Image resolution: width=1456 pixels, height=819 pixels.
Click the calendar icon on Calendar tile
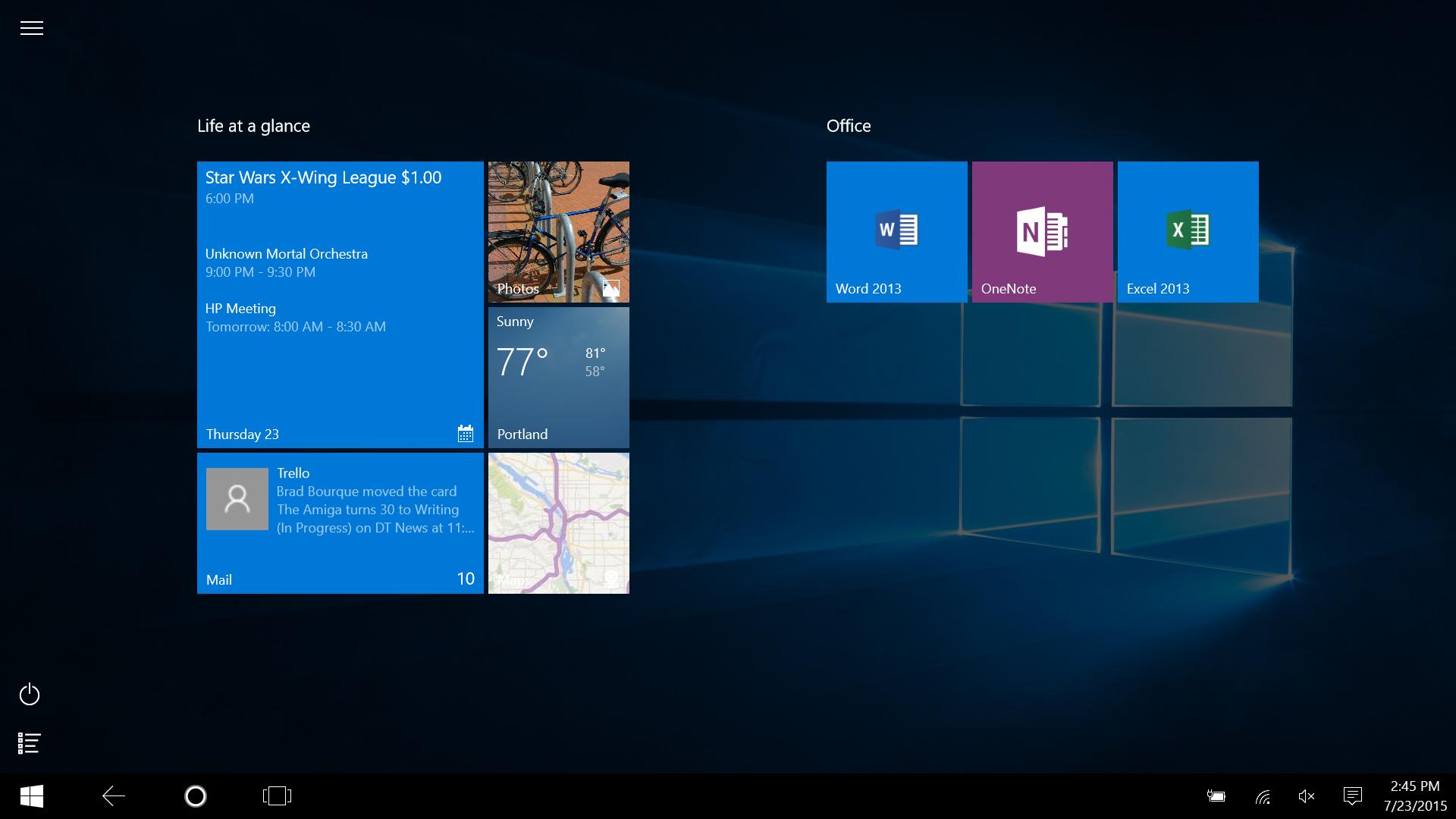tap(466, 434)
